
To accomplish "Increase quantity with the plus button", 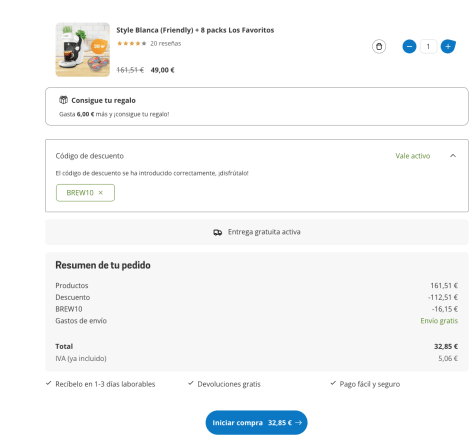I will click(x=448, y=46).
